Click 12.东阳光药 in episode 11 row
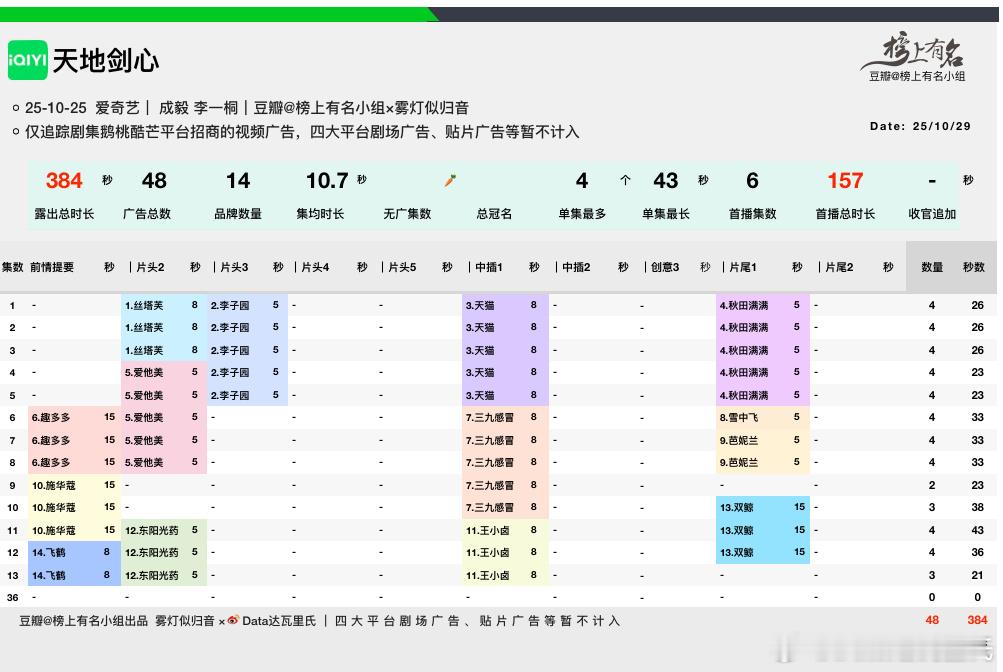This screenshot has height=672, width=1003. pos(152,530)
